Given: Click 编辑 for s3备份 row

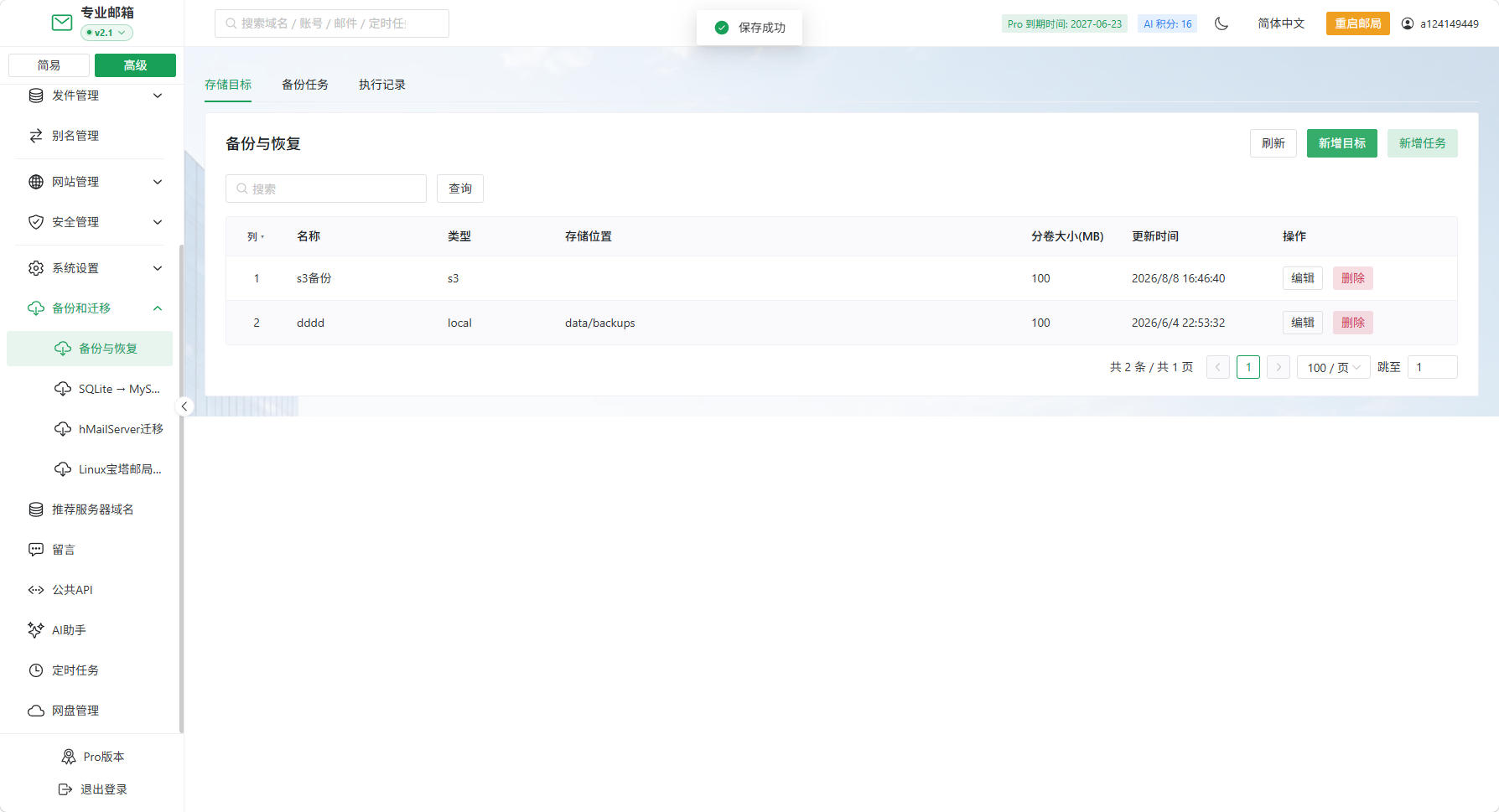Looking at the screenshot, I should pos(1303,278).
